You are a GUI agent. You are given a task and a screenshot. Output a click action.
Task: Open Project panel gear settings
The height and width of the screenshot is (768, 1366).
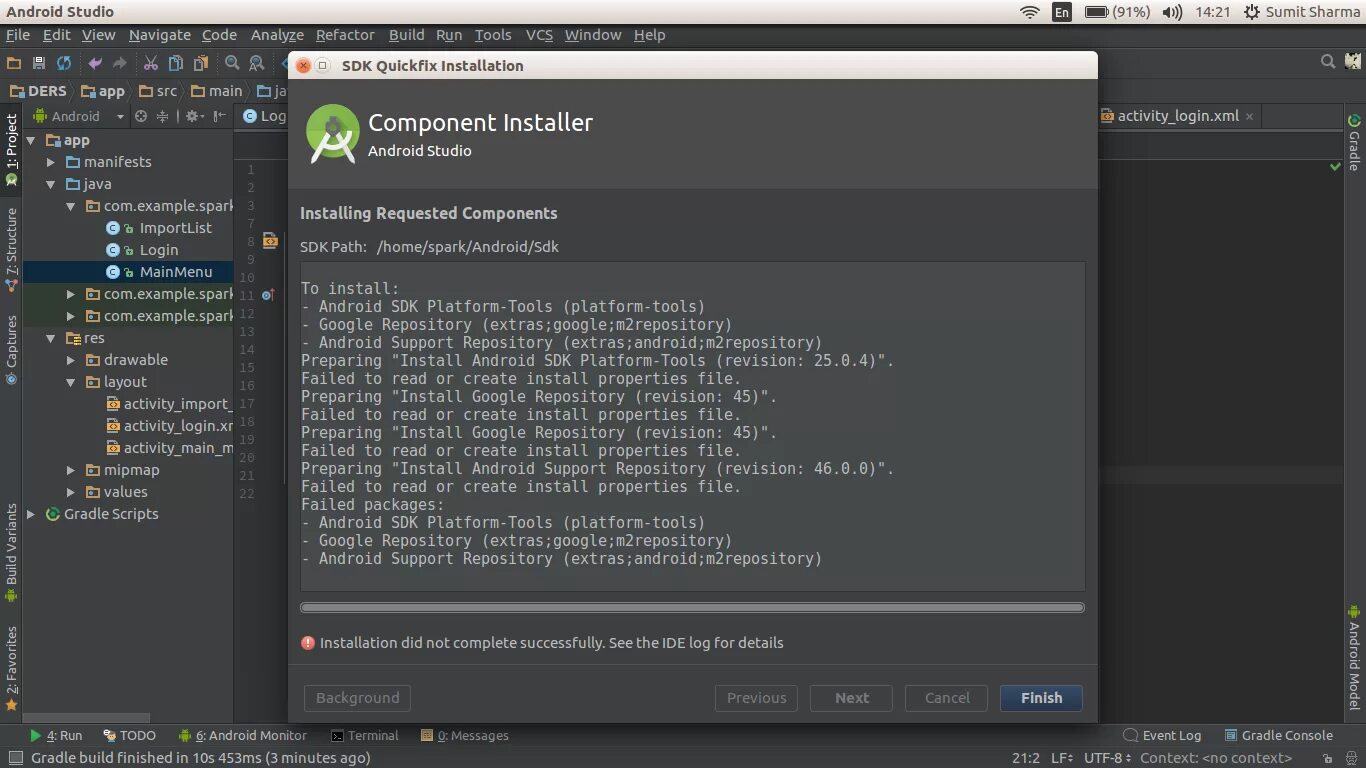point(193,116)
